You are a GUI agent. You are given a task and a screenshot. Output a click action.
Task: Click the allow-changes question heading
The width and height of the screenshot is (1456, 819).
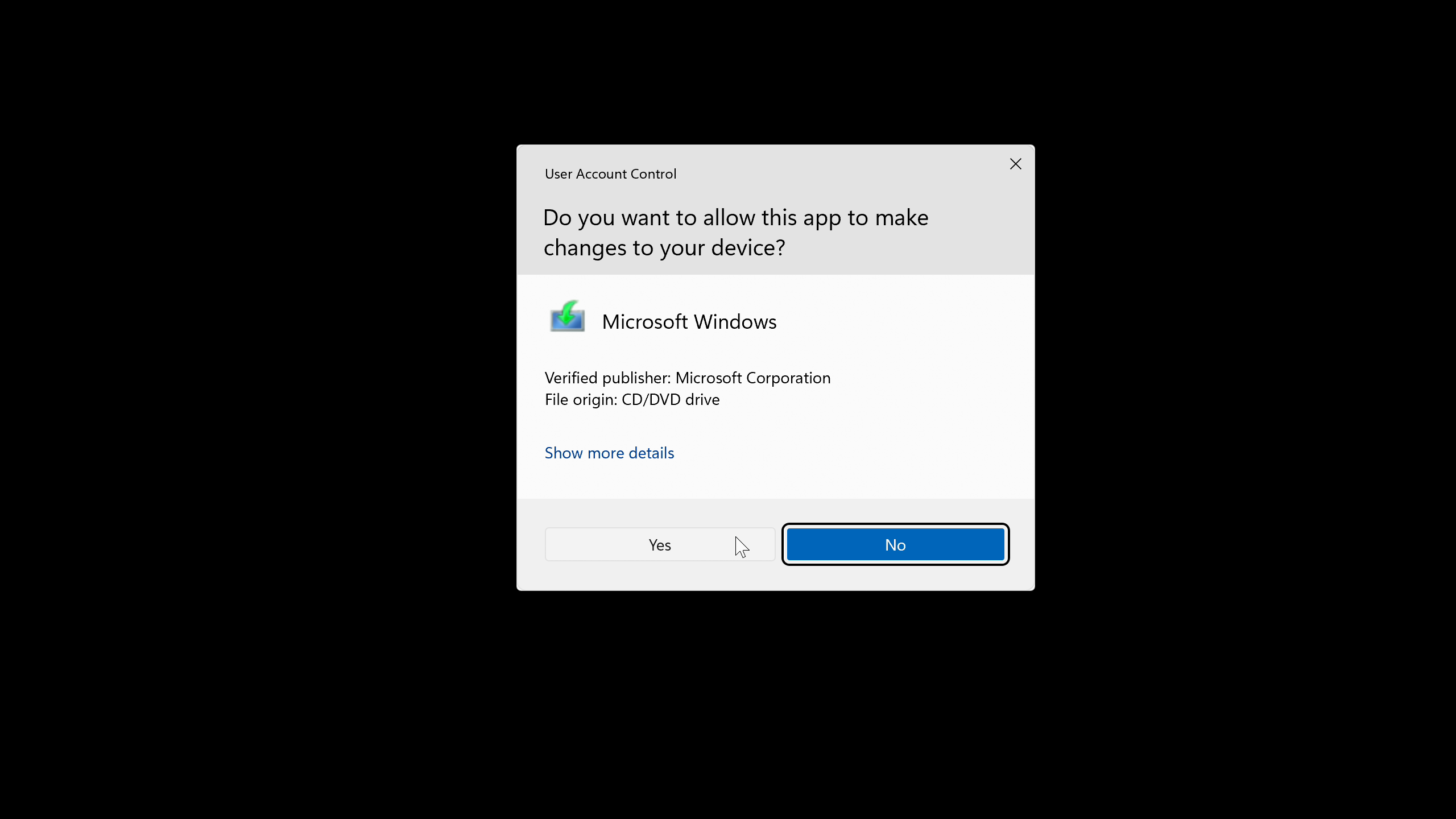(x=735, y=233)
